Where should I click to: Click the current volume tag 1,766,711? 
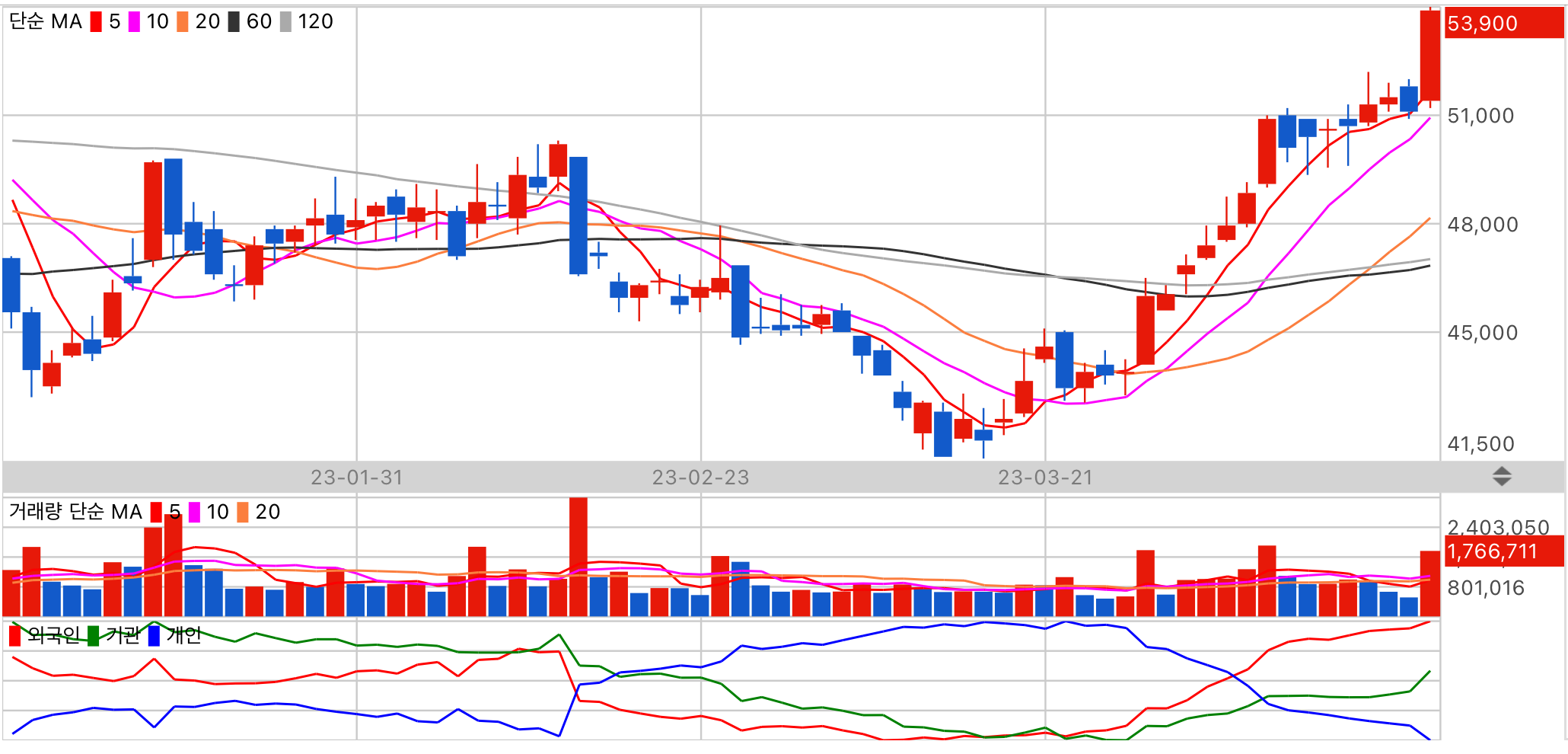pos(1504,551)
